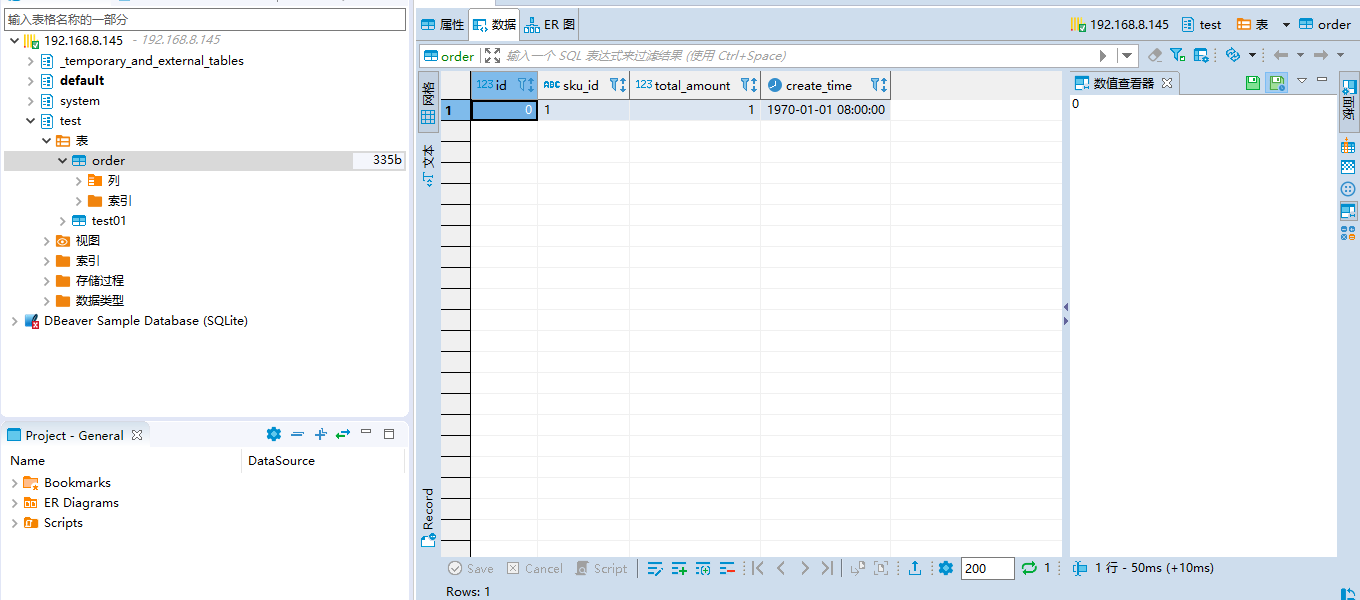Close the 数值查看器 tab
The height and width of the screenshot is (600, 1360).
coord(1167,83)
